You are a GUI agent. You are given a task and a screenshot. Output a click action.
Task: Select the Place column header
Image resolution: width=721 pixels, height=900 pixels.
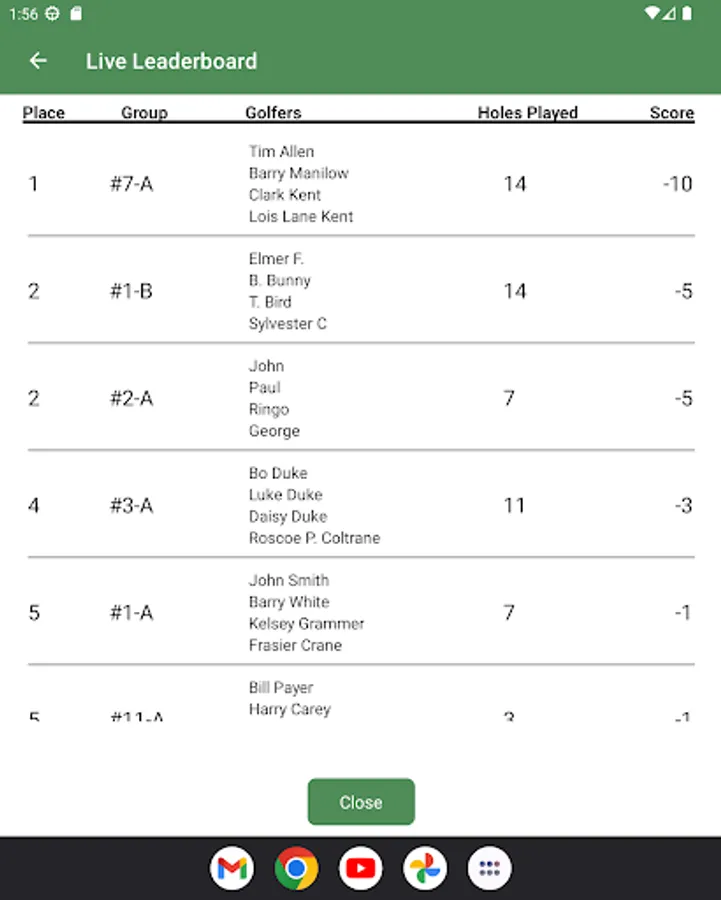click(x=44, y=112)
